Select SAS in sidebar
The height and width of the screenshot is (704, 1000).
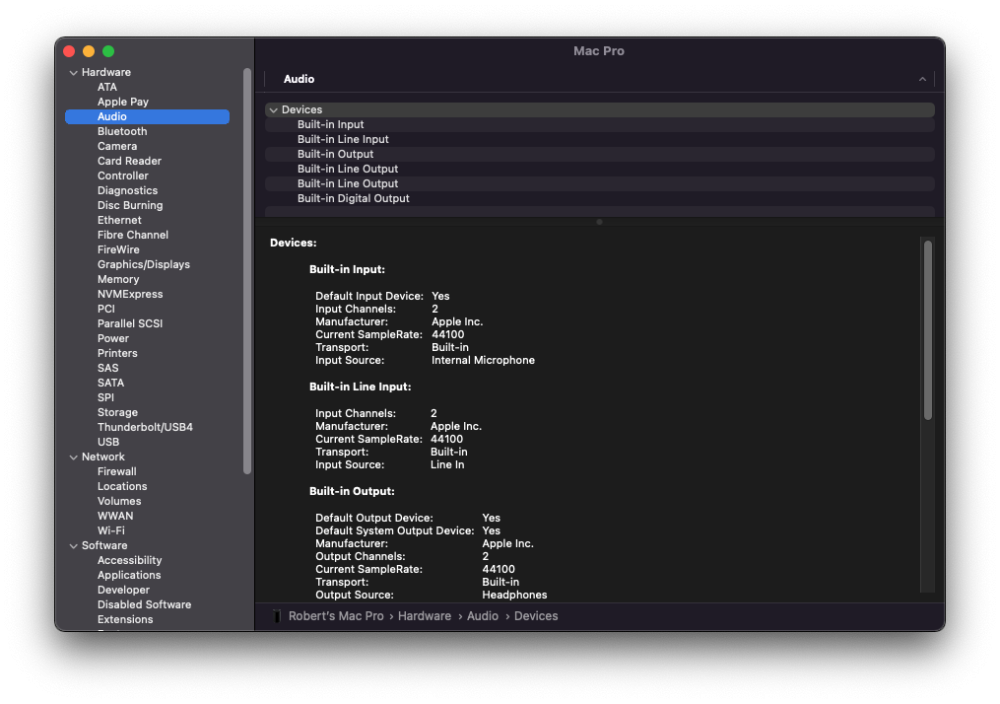pos(108,368)
